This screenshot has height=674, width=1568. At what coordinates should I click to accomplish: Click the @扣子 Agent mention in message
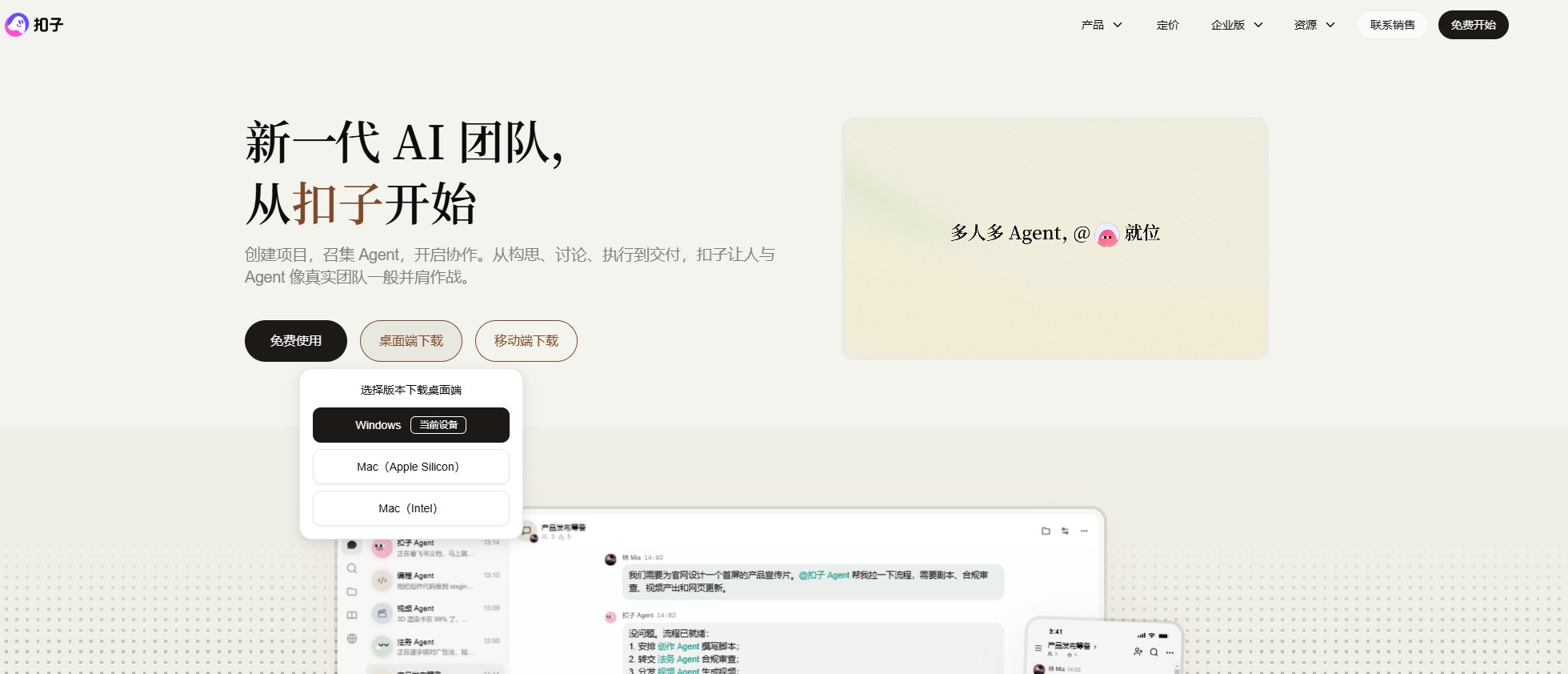tap(824, 576)
